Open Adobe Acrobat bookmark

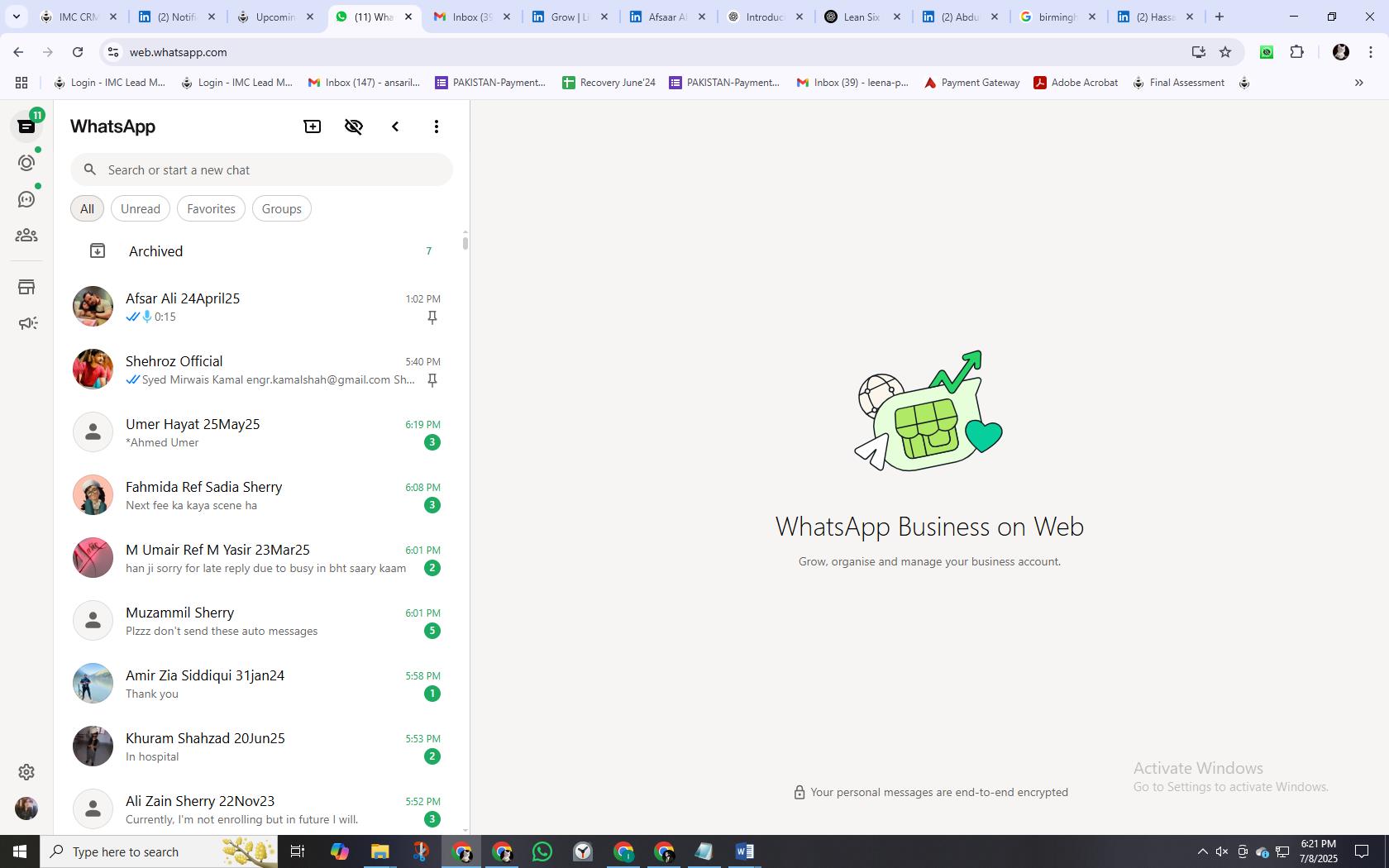[1076, 83]
